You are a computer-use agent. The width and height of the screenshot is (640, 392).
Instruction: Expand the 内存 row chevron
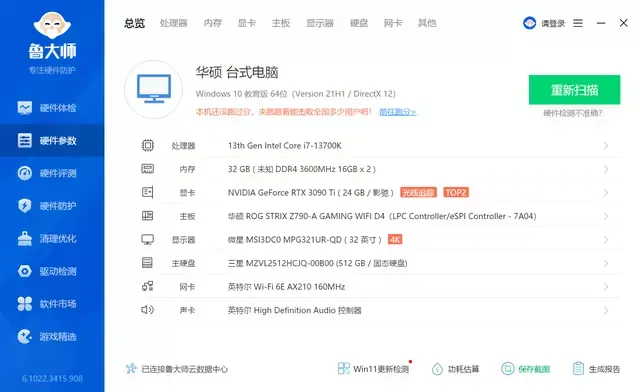click(x=606, y=169)
